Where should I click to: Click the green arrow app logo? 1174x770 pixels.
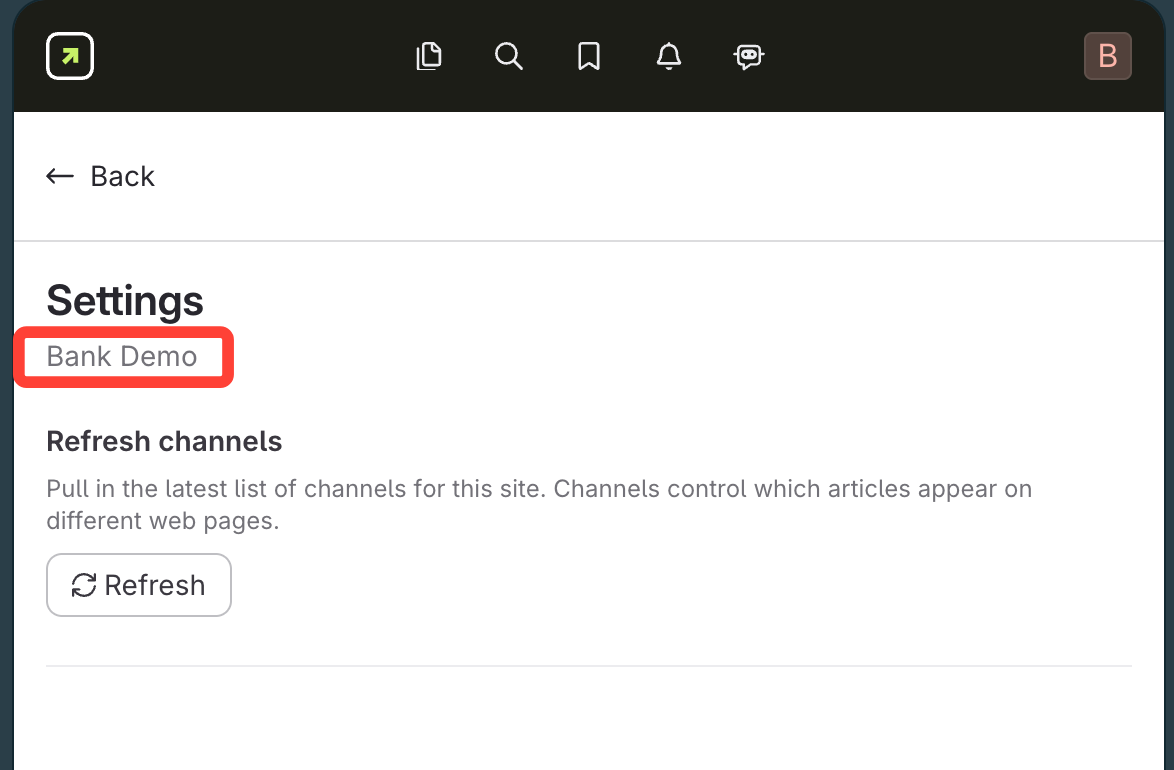coord(70,56)
